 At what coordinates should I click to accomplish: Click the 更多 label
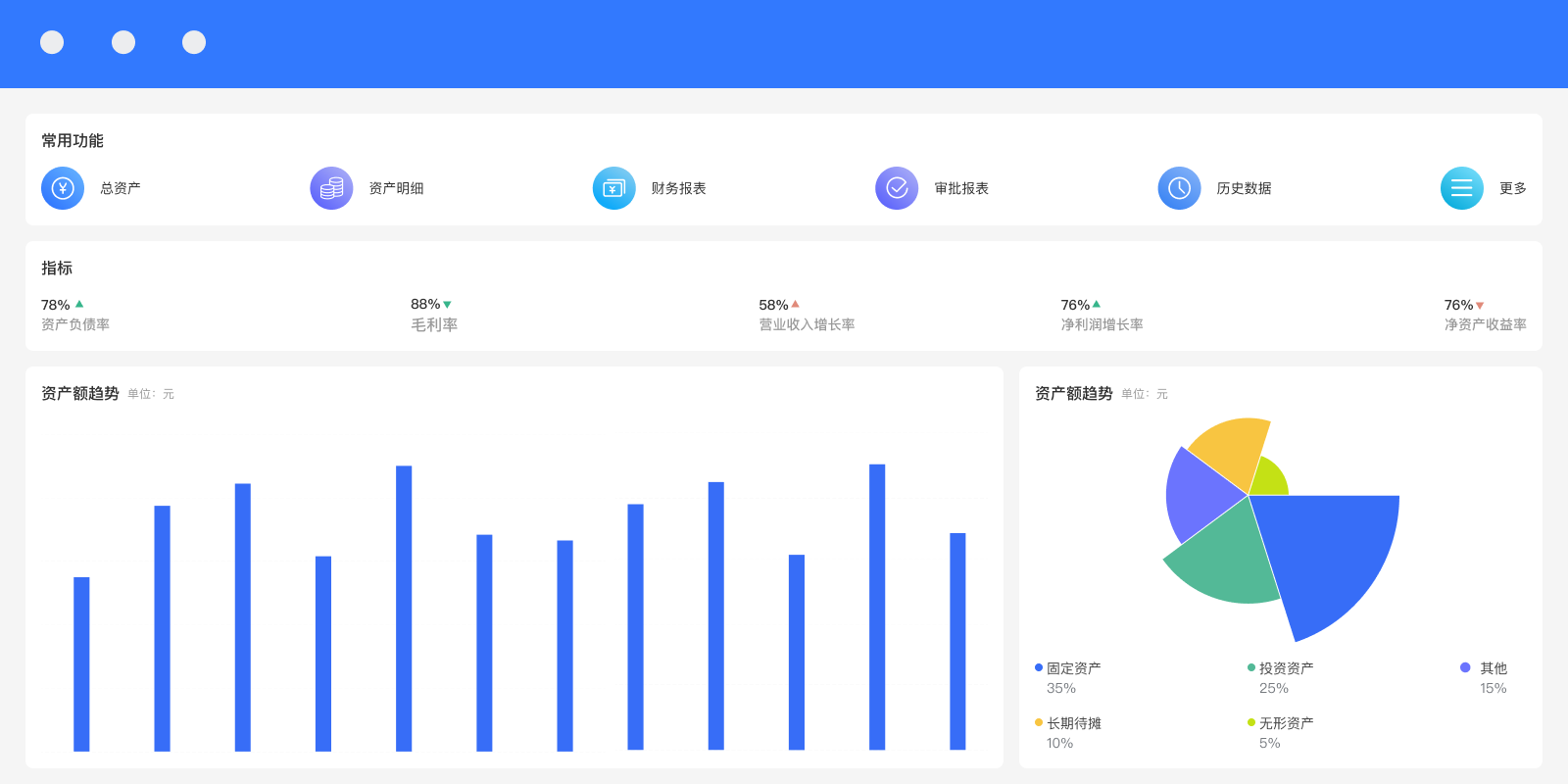pyautogui.click(x=1513, y=188)
